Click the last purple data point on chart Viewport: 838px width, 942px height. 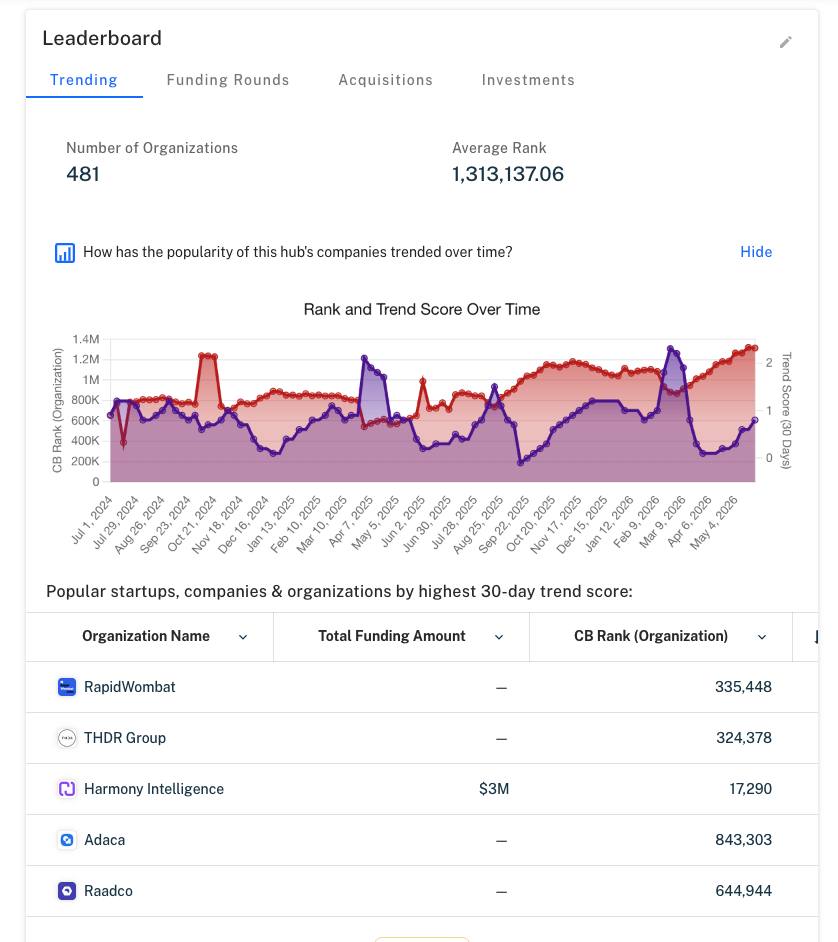(755, 421)
